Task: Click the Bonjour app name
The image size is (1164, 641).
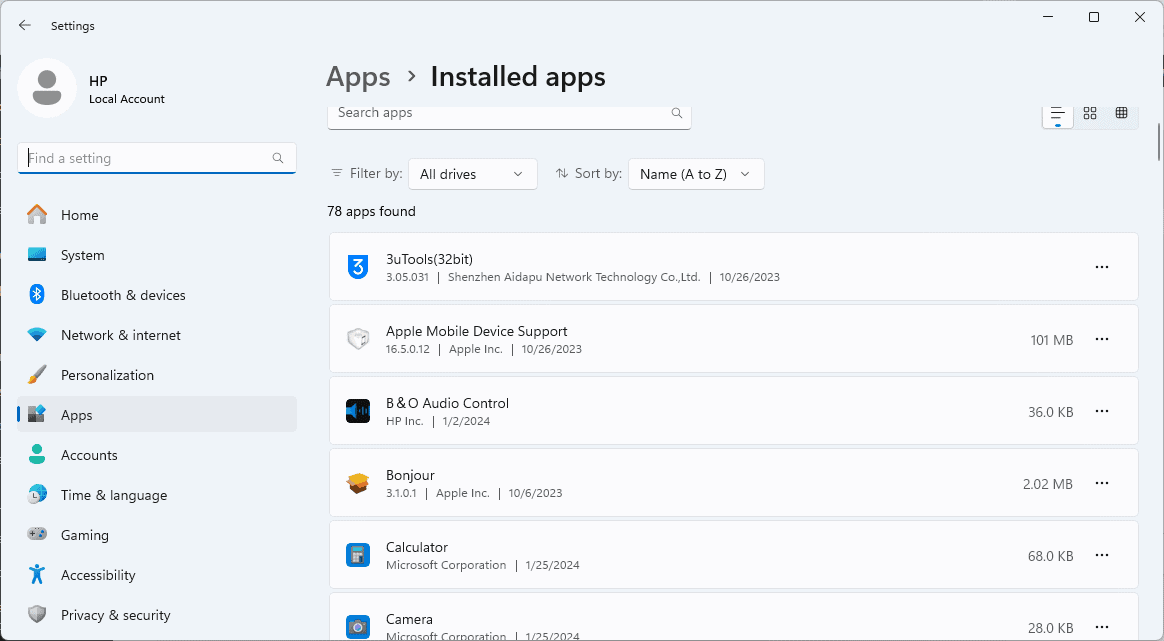Action: coord(411,475)
